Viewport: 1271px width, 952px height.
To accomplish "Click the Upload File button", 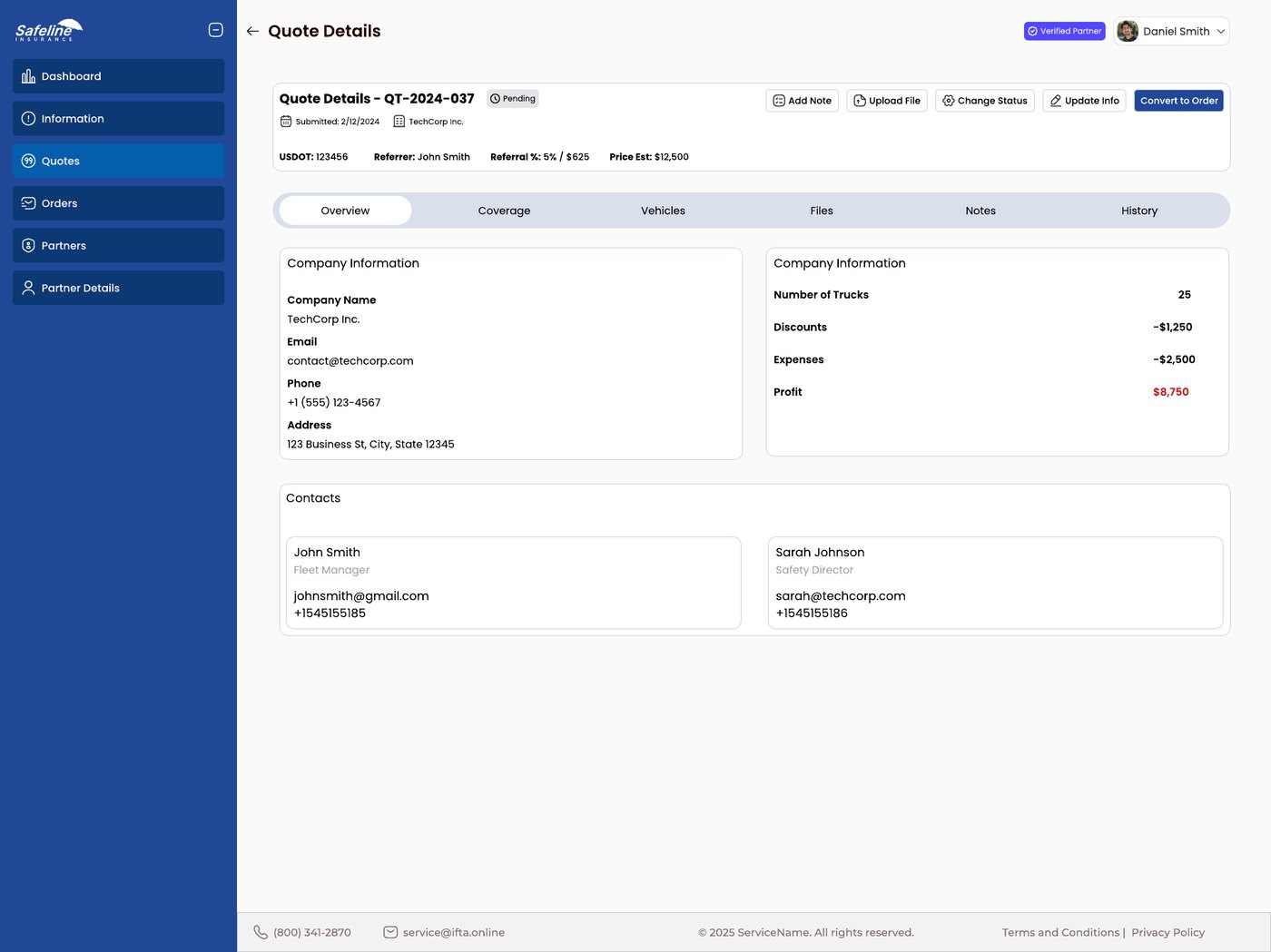I will pyautogui.click(x=887, y=101).
